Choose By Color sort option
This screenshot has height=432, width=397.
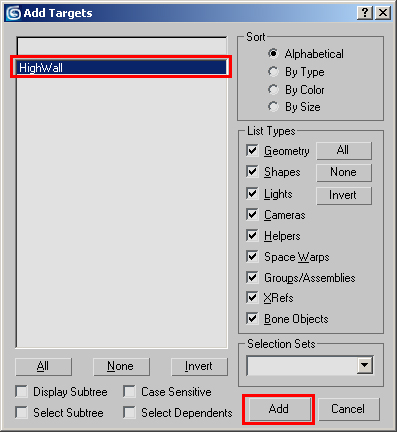coord(273,89)
